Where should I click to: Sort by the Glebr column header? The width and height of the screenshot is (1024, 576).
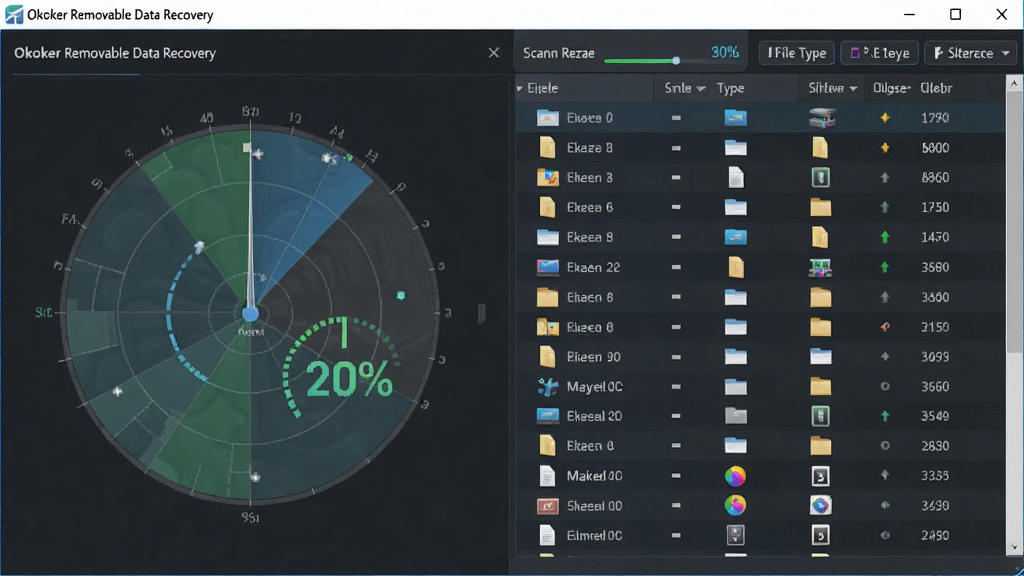coord(936,88)
